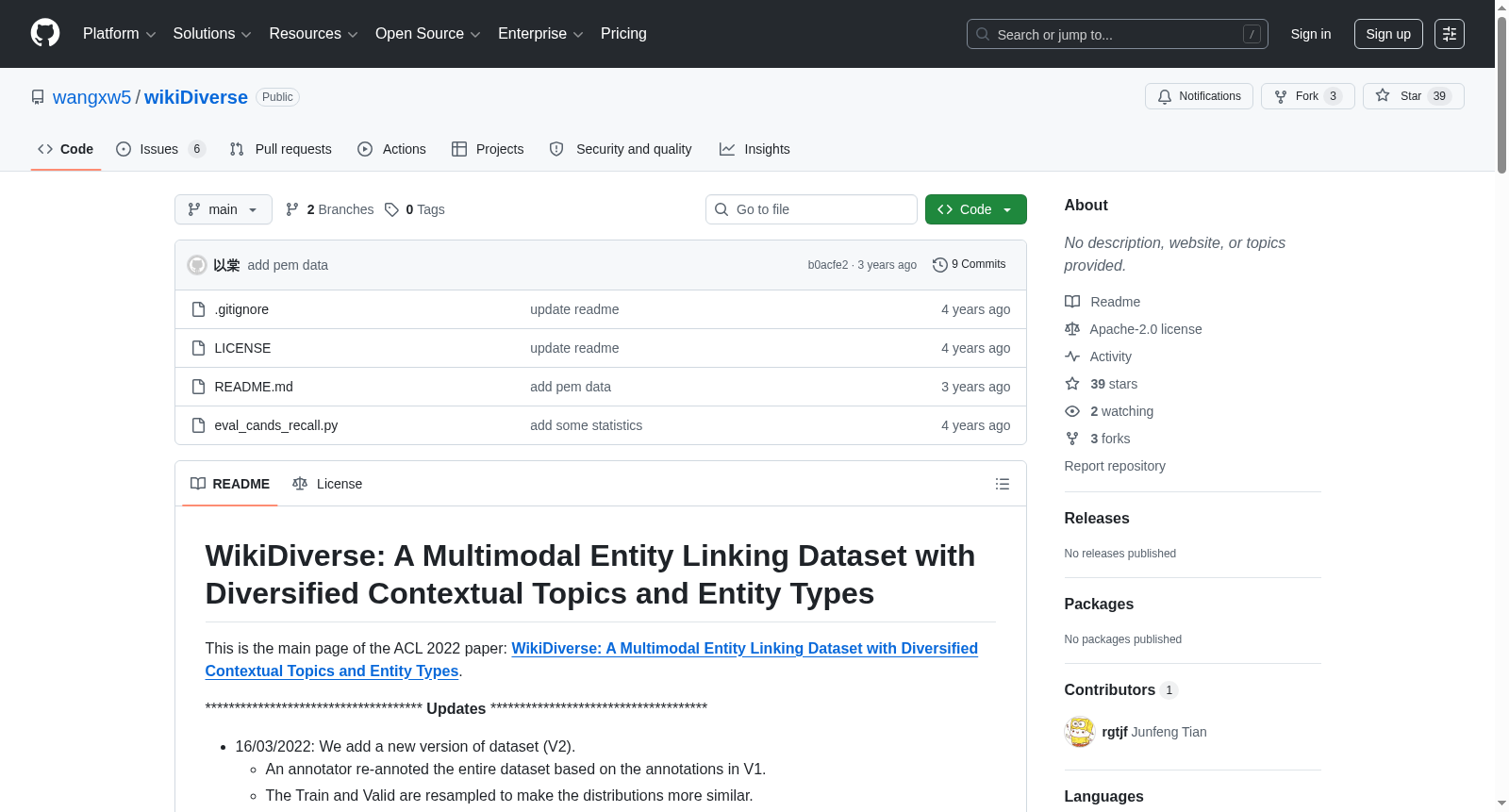The width and height of the screenshot is (1509, 812).
Task: Click the Releases heading
Action: point(1097,519)
